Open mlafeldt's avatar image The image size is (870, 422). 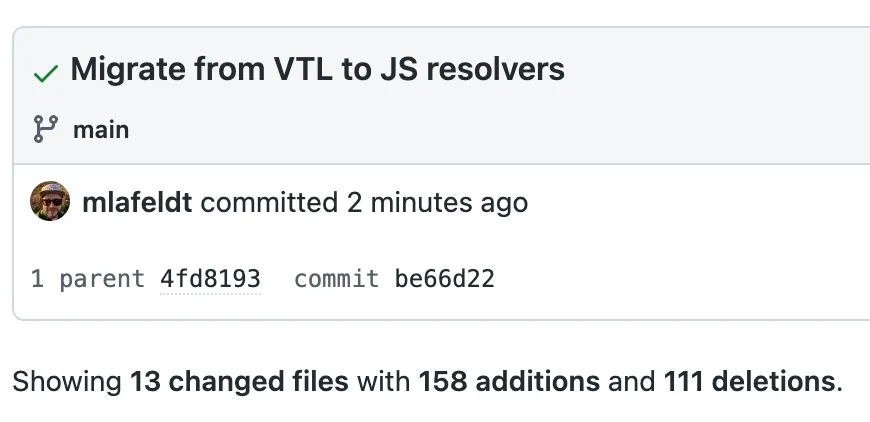[x=50, y=202]
